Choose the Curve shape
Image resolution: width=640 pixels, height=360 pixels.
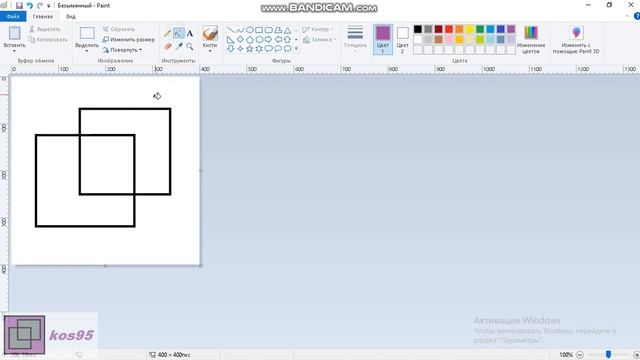click(240, 30)
